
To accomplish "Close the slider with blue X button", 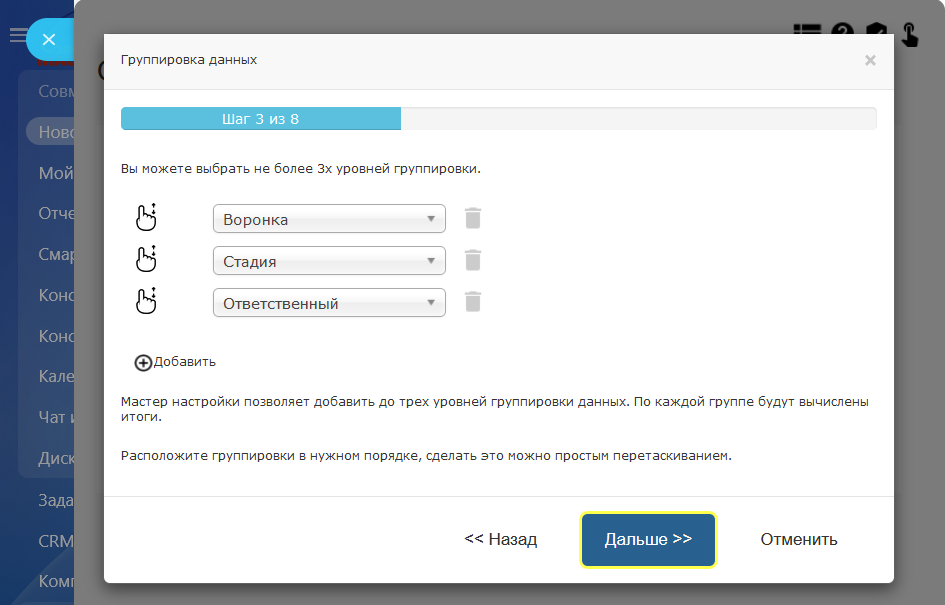I will [x=49, y=40].
